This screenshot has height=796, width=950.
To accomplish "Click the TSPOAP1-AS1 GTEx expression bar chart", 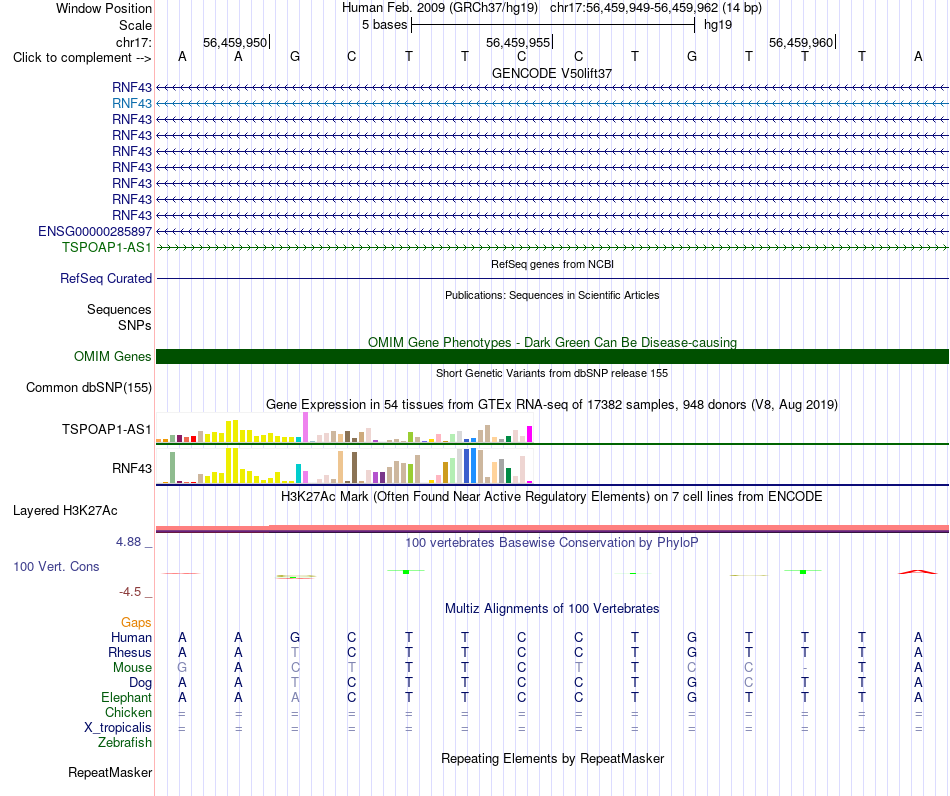I will (344, 428).
